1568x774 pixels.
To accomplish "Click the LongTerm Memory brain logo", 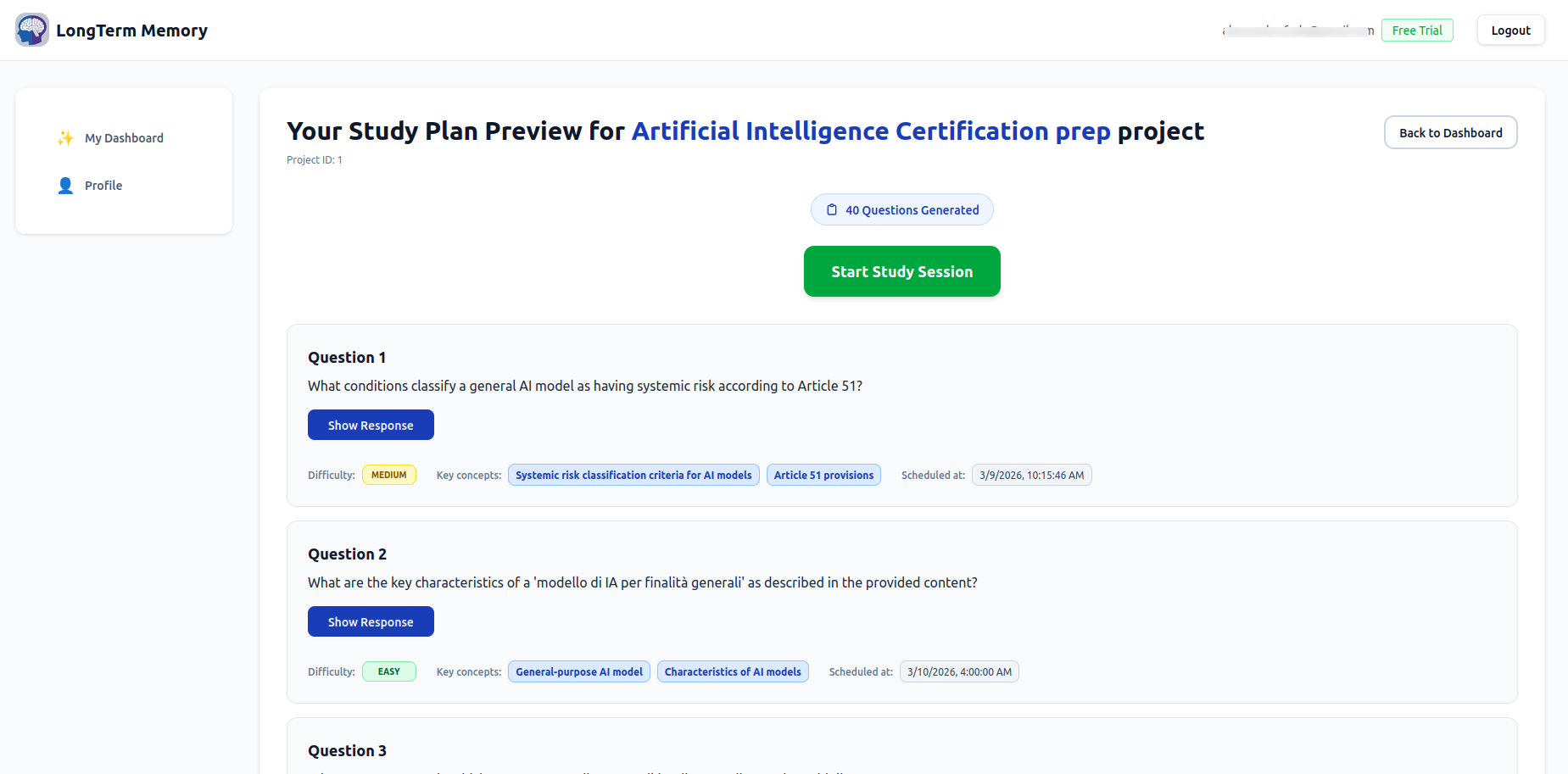I will [32, 30].
